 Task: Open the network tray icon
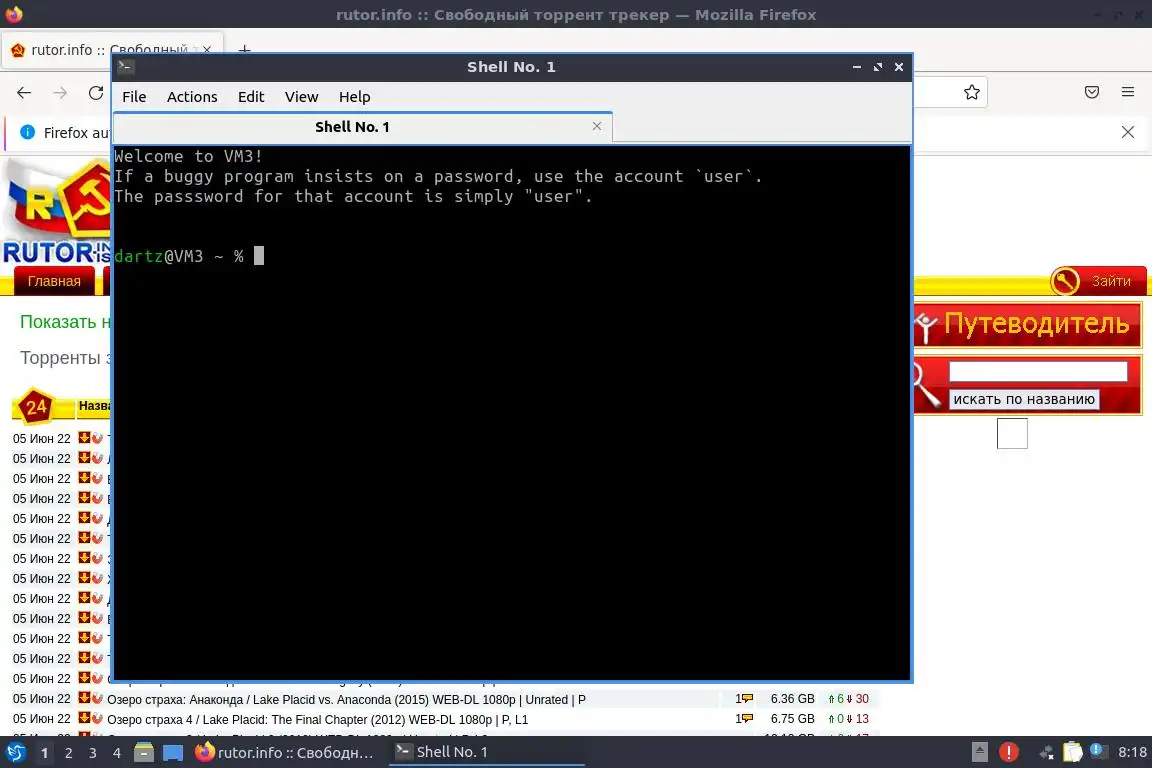pyautogui.click(x=1046, y=752)
